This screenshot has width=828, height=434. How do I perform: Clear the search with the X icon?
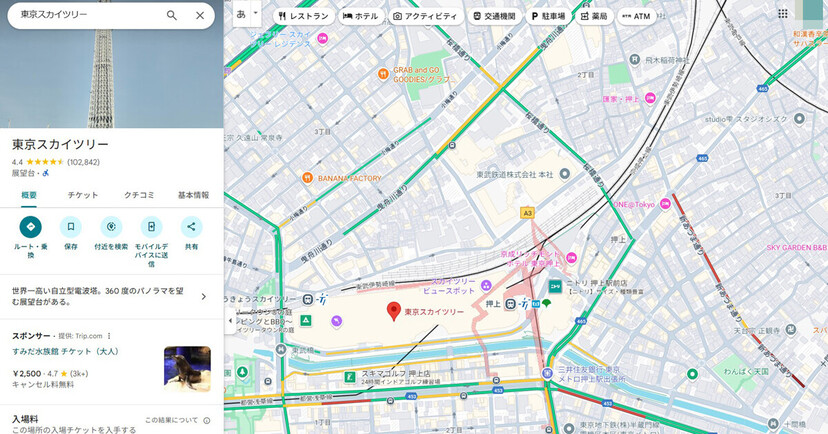(200, 15)
